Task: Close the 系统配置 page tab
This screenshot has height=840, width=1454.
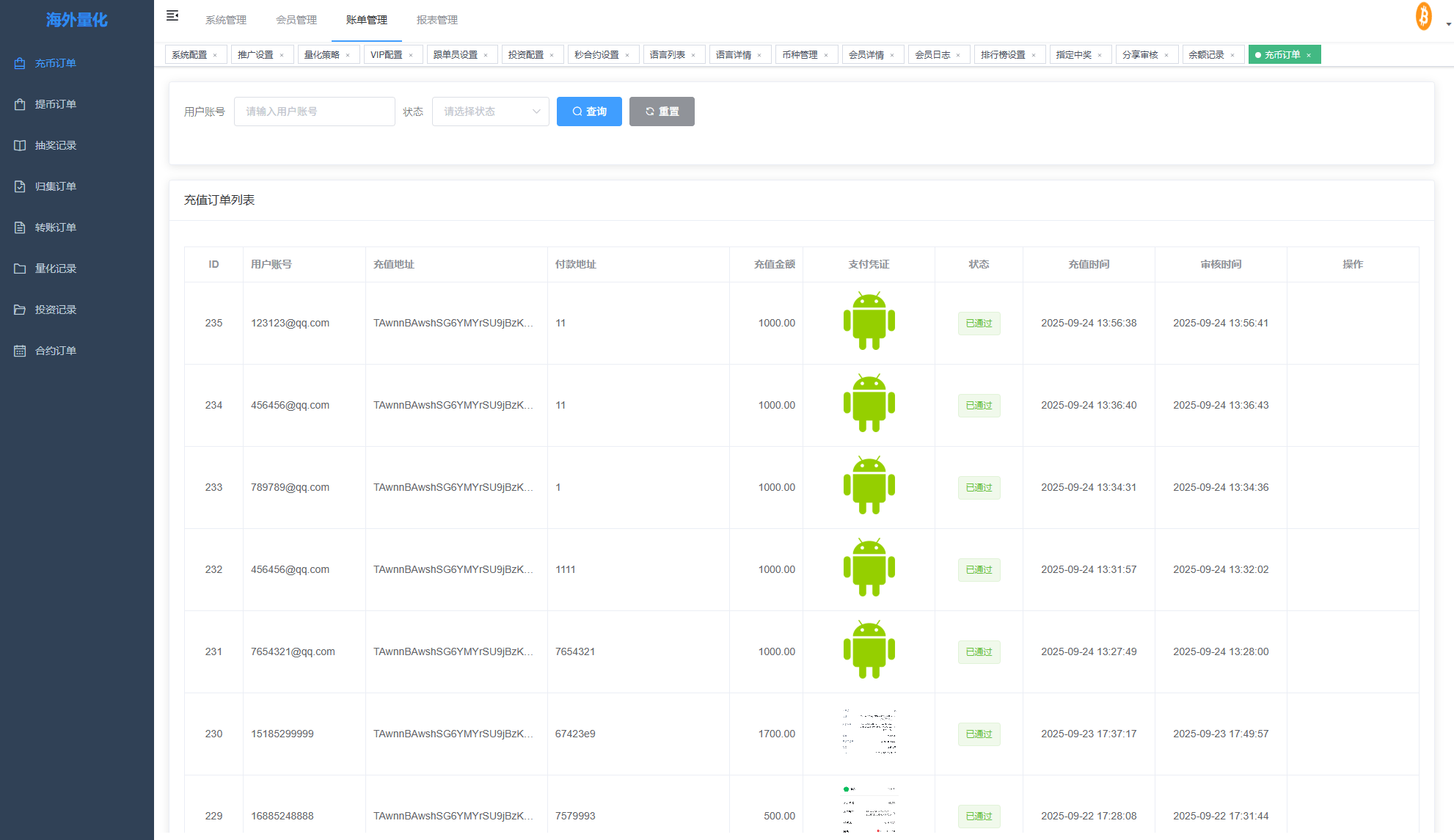Action: (215, 56)
